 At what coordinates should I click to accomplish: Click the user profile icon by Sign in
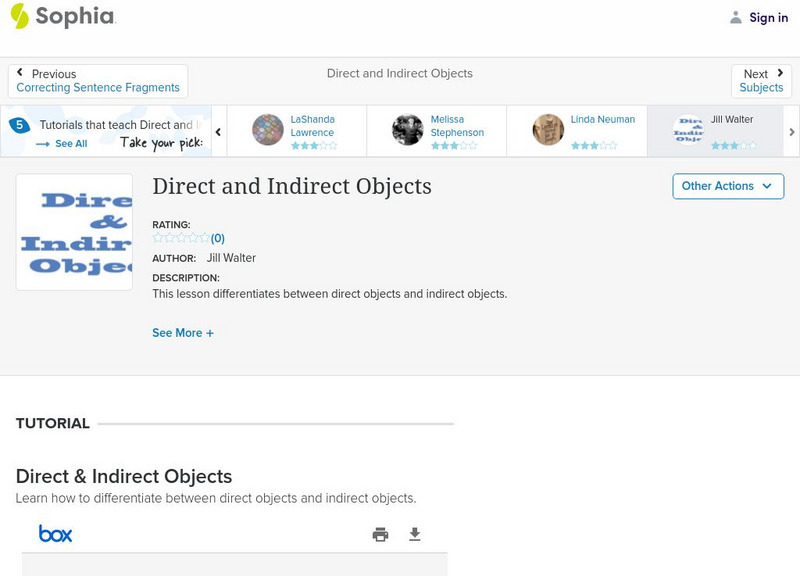point(736,17)
